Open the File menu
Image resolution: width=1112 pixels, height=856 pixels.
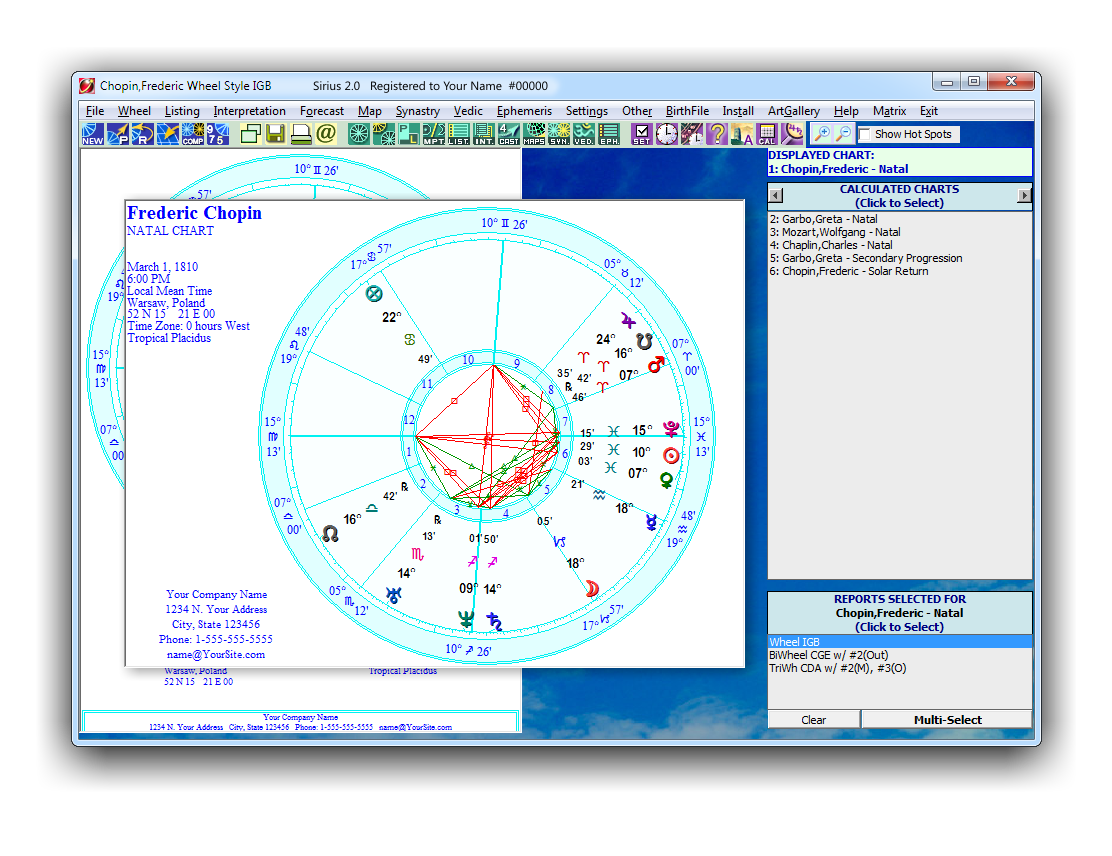click(x=95, y=111)
